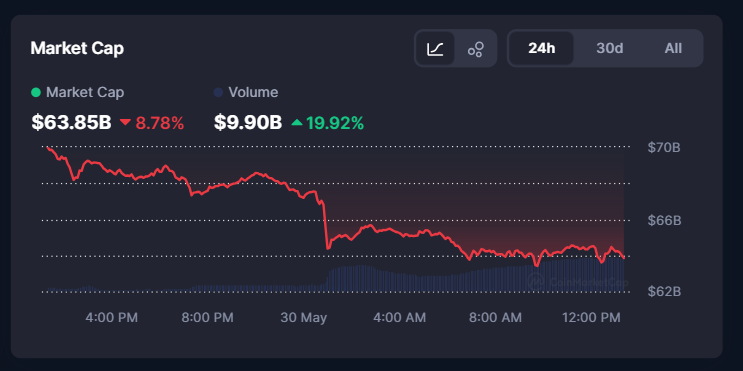Click the red down arrow beside 8.78%
Image resolution: width=743 pixels, height=371 pixels.
coord(125,122)
